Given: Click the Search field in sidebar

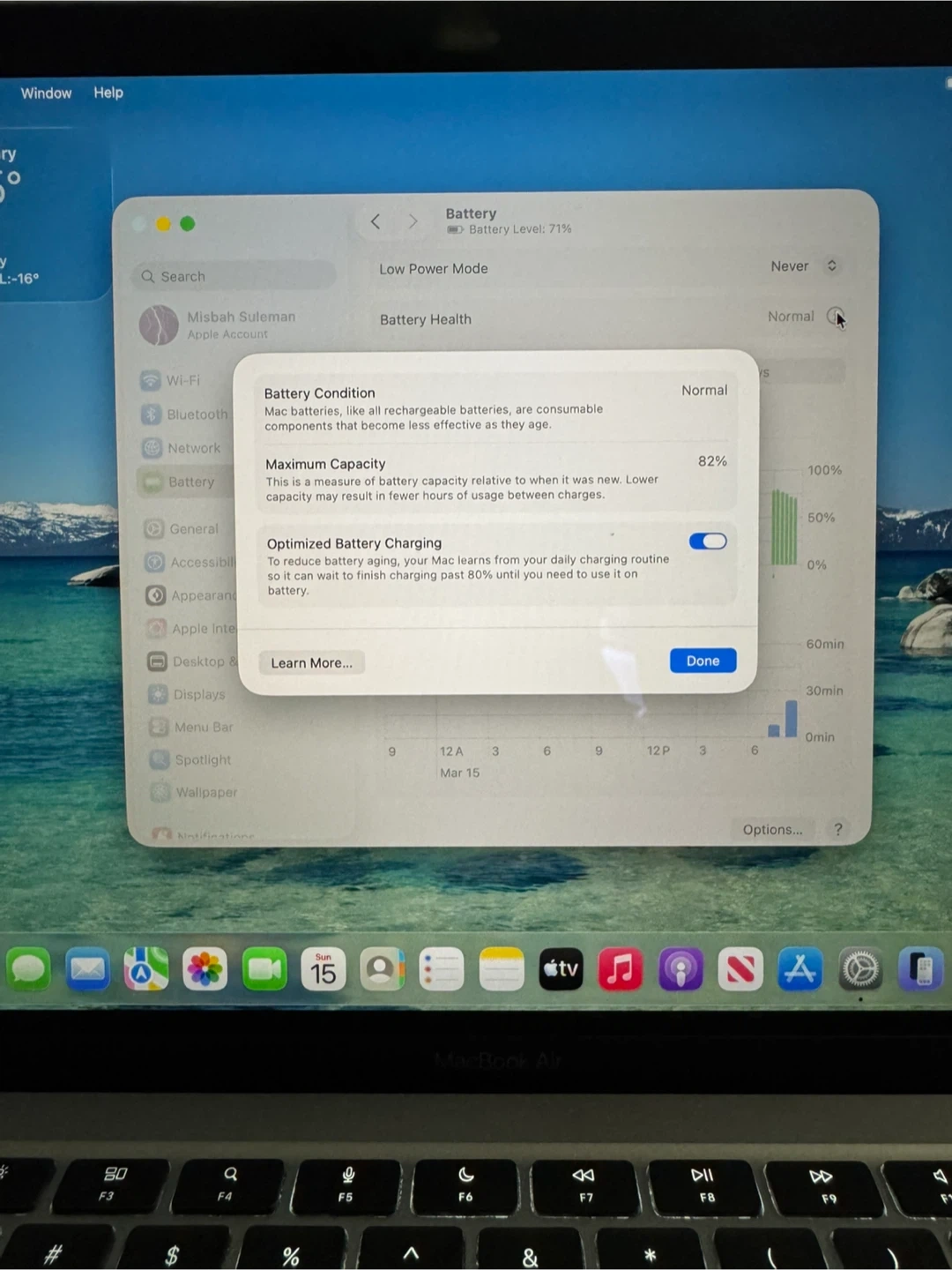Looking at the screenshot, I should point(234,276).
